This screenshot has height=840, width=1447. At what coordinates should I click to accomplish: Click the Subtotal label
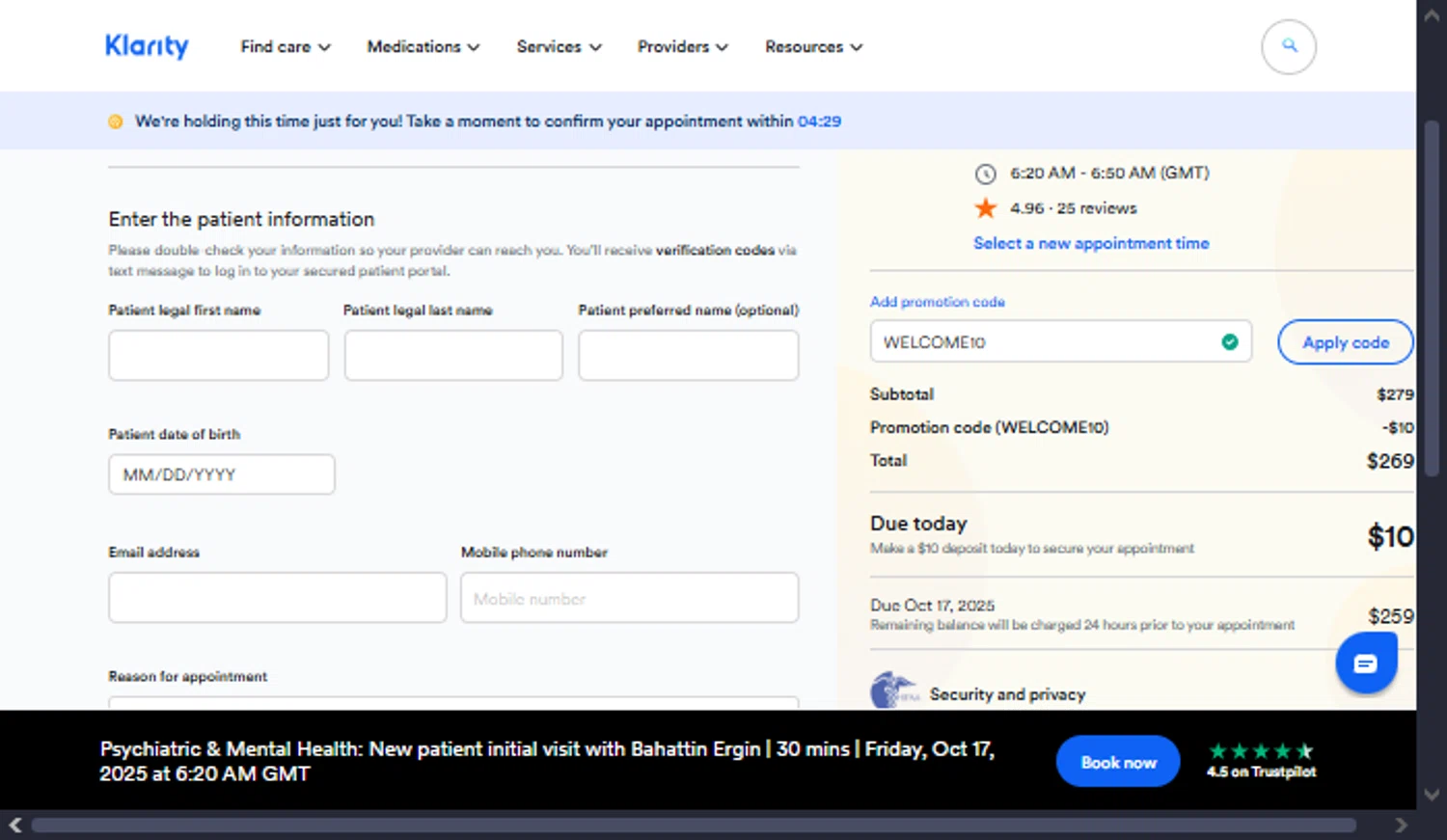point(902,394)
